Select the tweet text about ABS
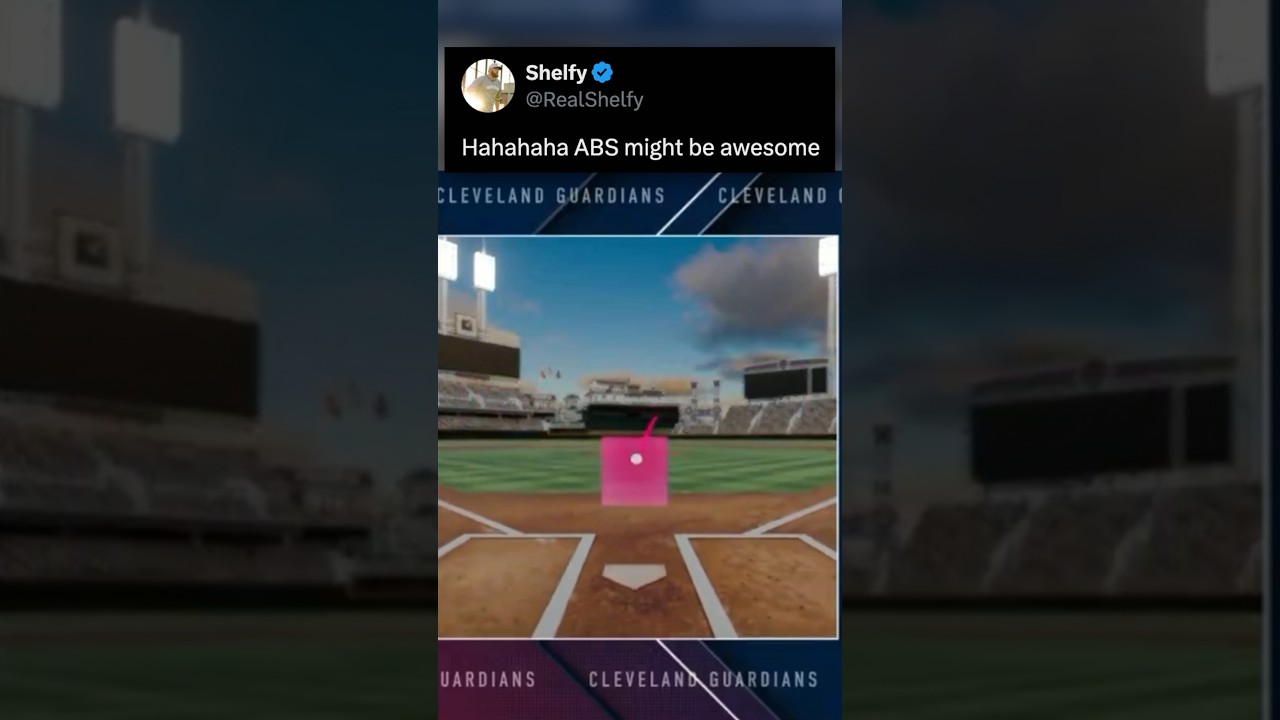The height and width of the screenshot is (720, 1280). tap(640, 148)
